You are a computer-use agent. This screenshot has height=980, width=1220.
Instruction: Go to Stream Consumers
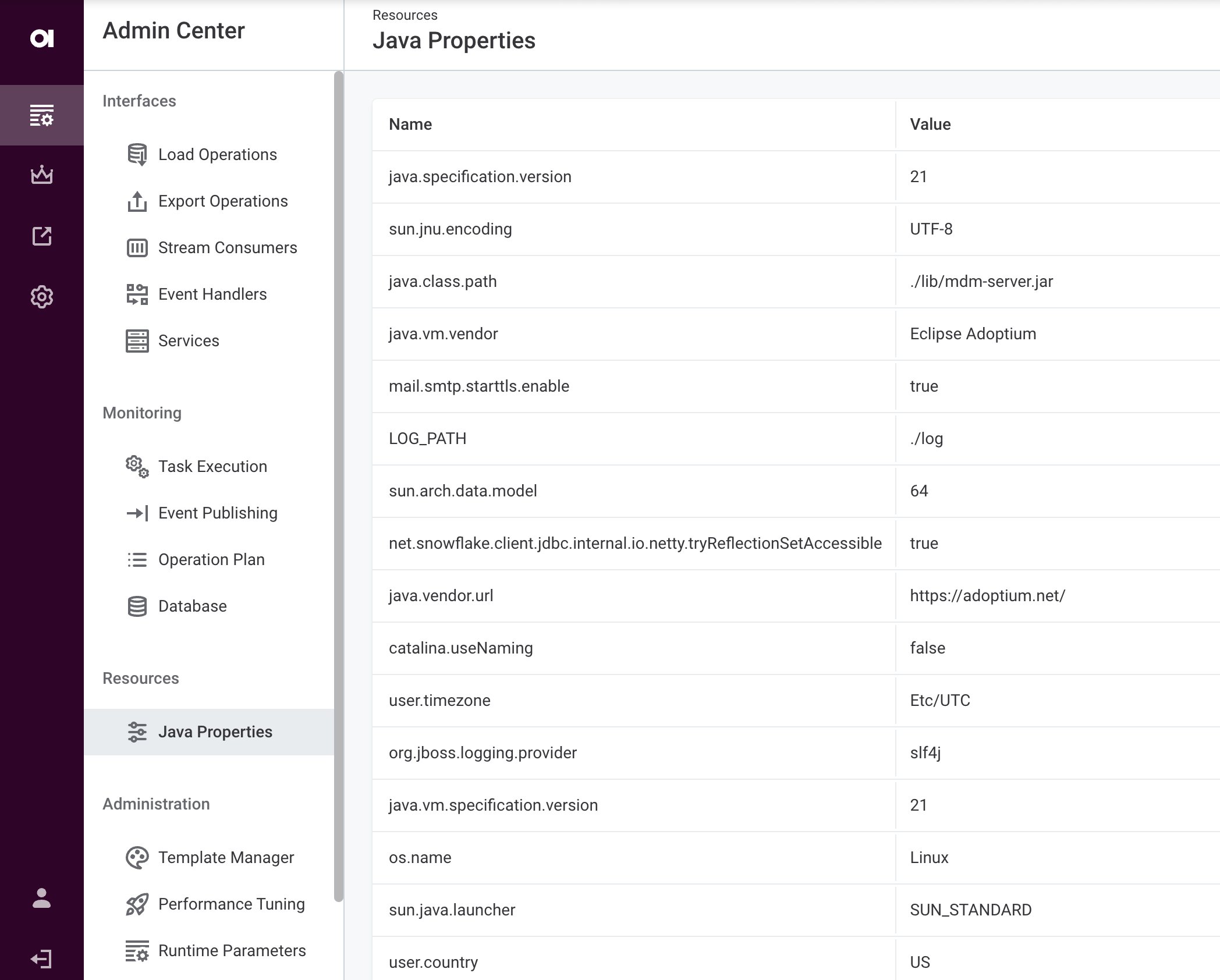tap(227, 248)
